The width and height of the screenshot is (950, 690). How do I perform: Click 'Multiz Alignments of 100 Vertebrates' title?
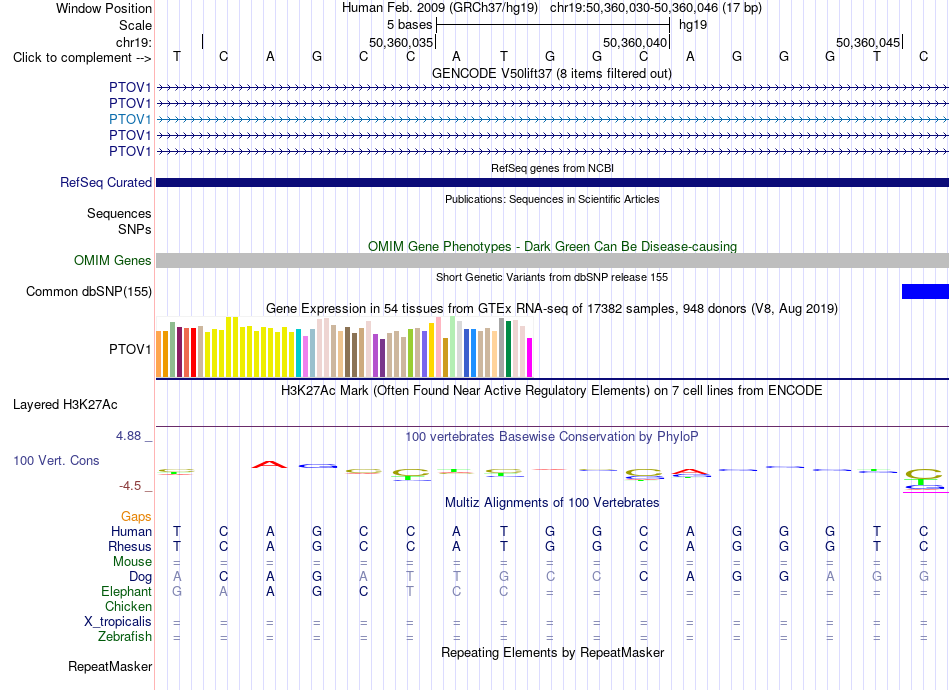pyautogui.click(x=552, y=502)
